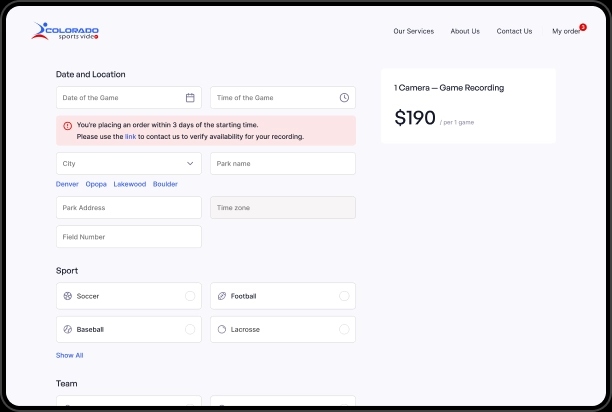Viewport: 612px width, 412px height.
Task: Open My order from the navigation
Action: [x=566, y=31]
